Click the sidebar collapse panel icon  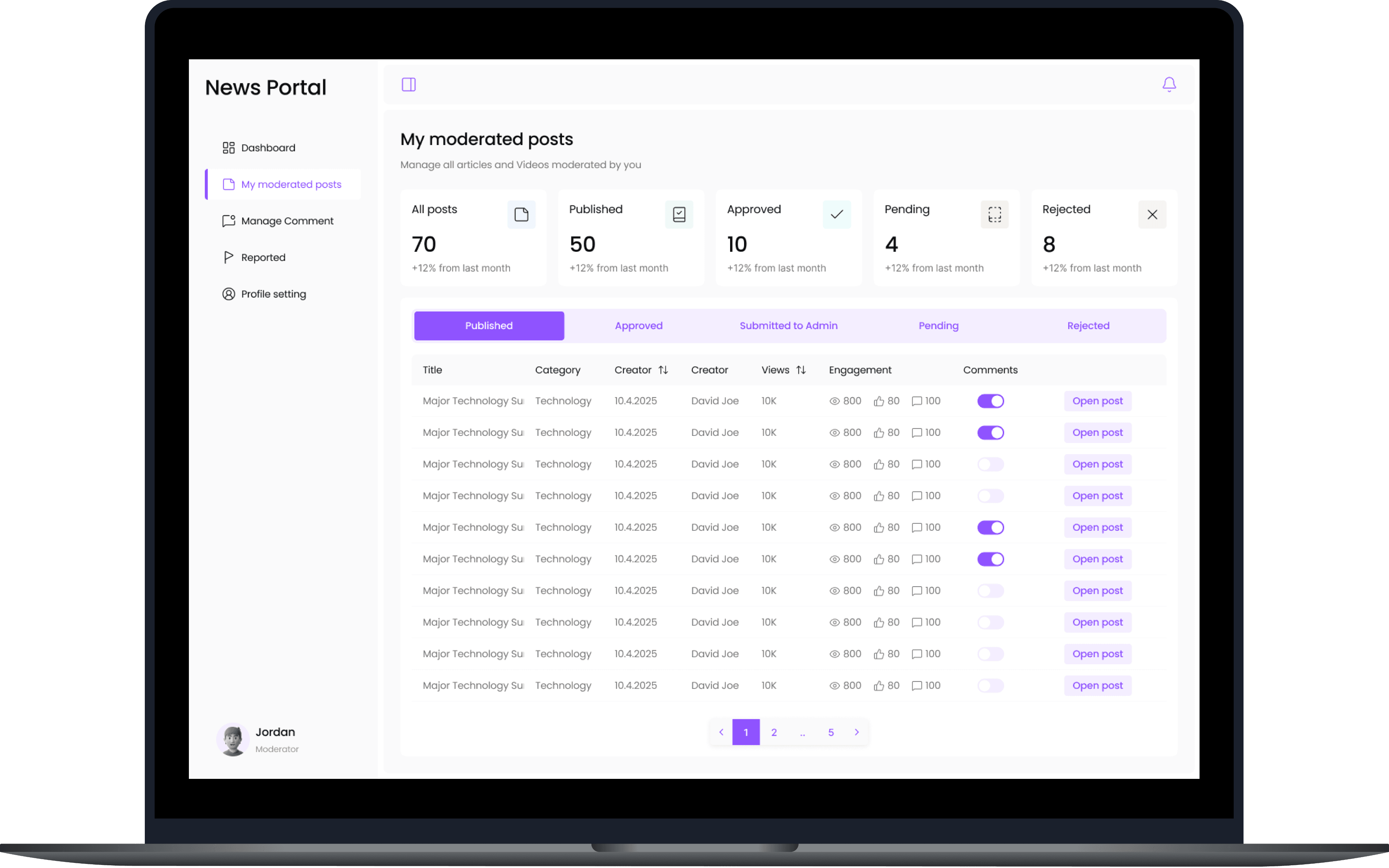coord(408,85)
